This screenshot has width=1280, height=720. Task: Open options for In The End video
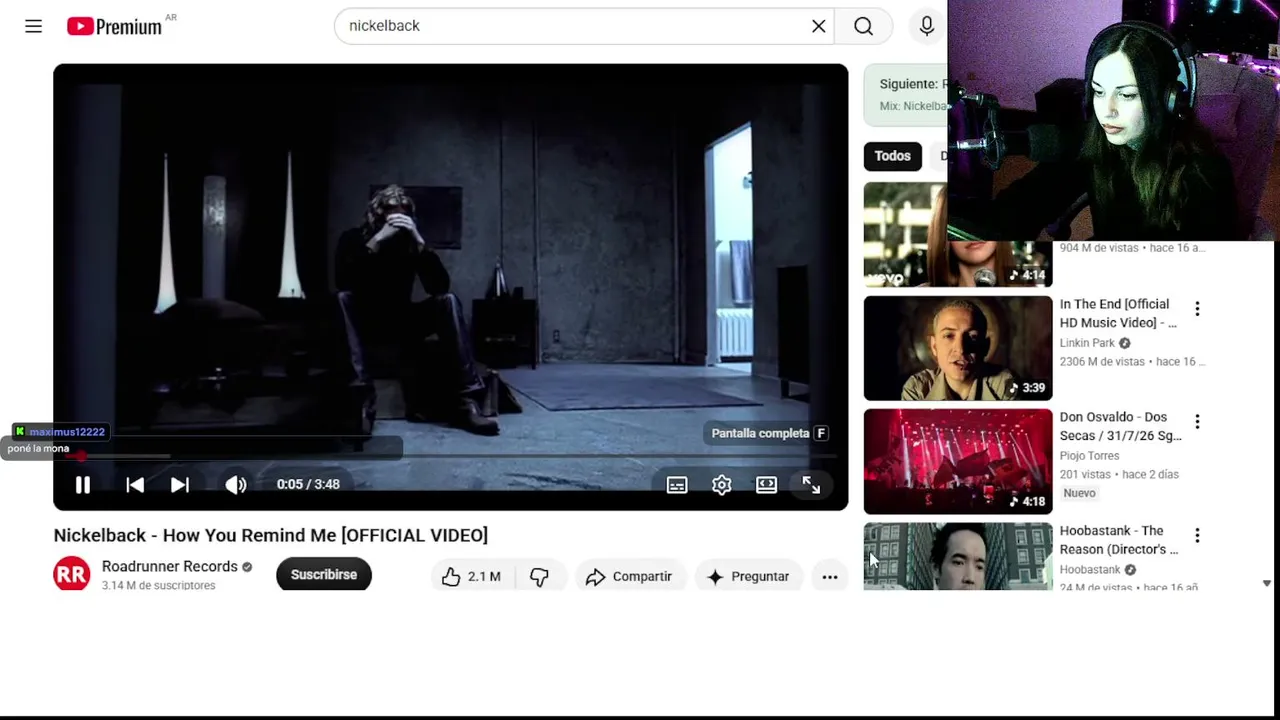tap(1197, 309)
